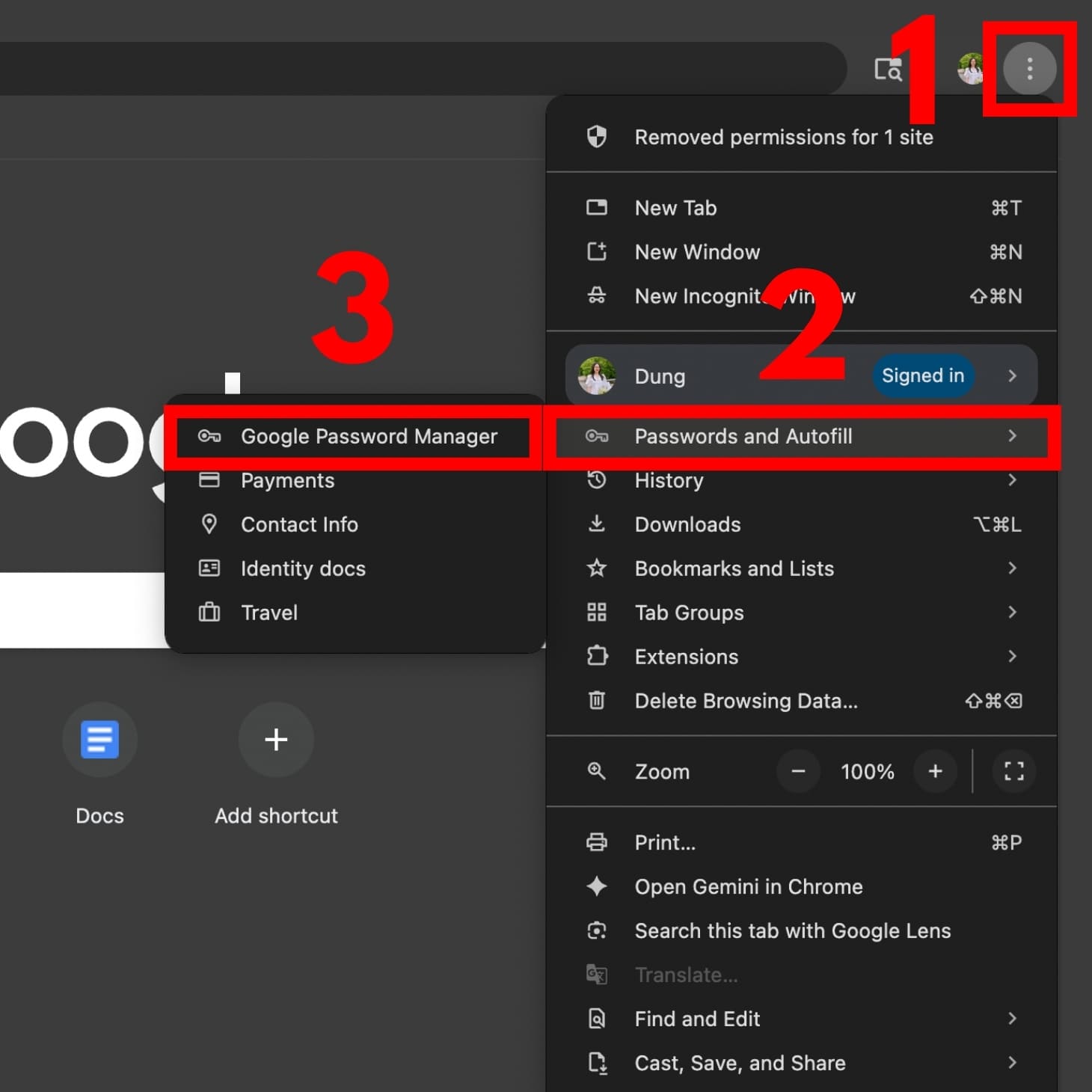Viewport: 1092px width, 1092px height.
Task: Expand the Extensions submenu chevron
Action: [x=1012, y=656]
